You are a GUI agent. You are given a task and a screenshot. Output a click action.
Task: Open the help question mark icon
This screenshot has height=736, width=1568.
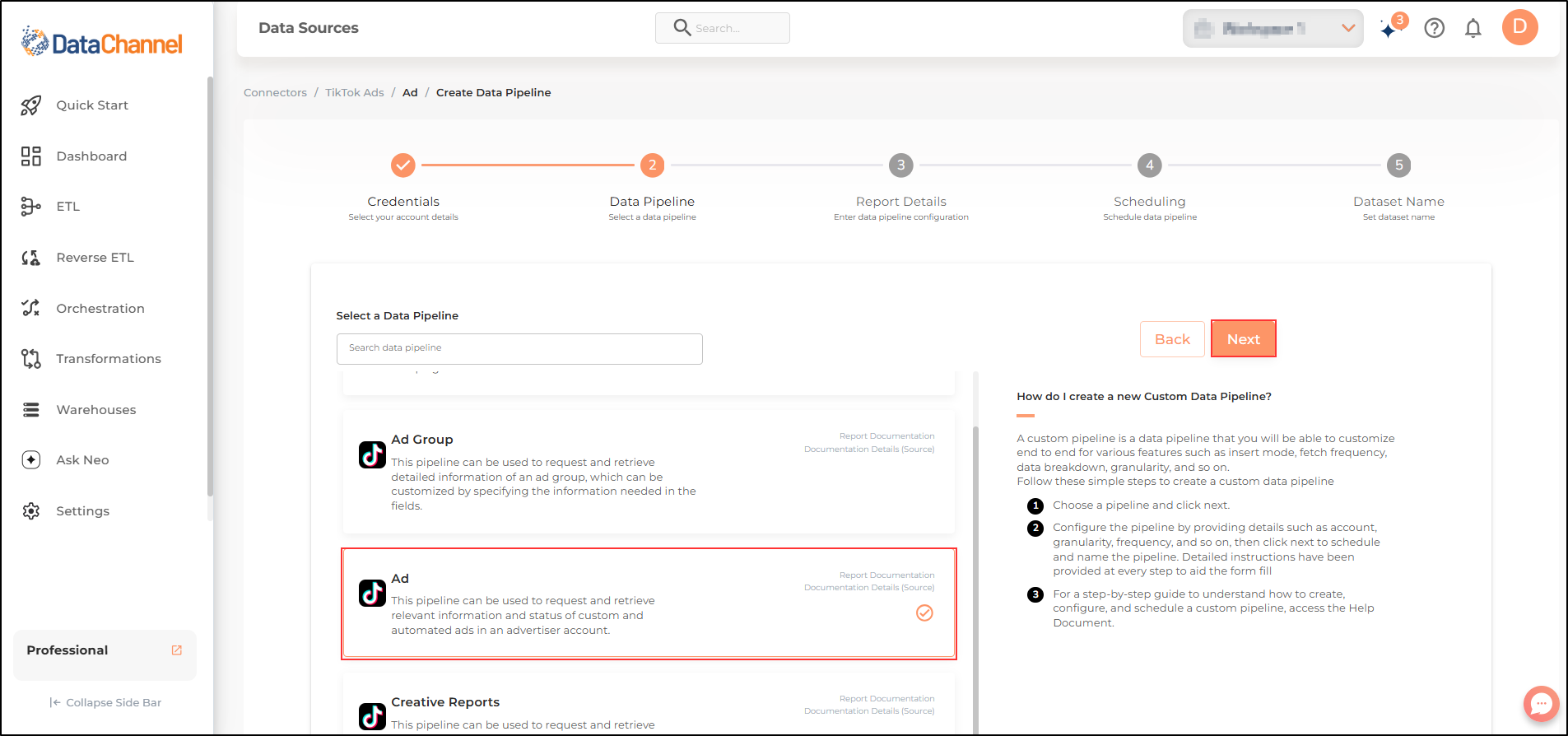[1435, 29]
